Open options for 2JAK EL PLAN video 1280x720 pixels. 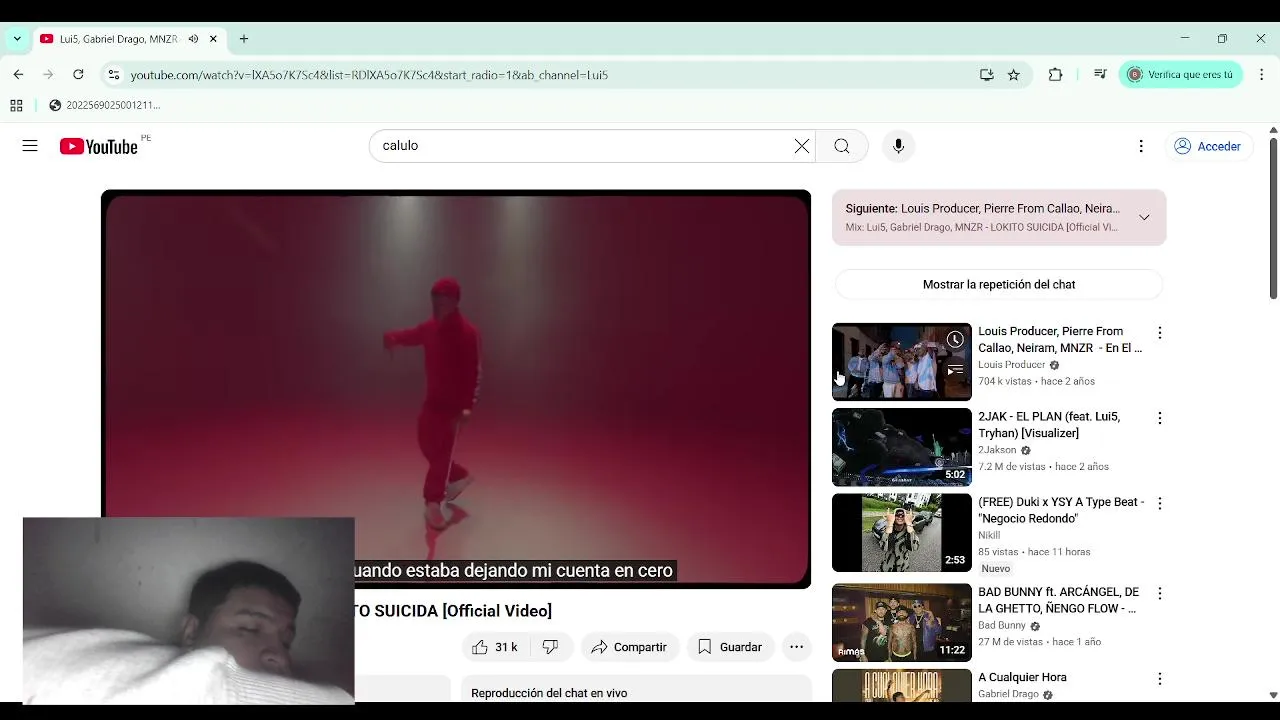pyautogui.click(x=1160, y=418)
